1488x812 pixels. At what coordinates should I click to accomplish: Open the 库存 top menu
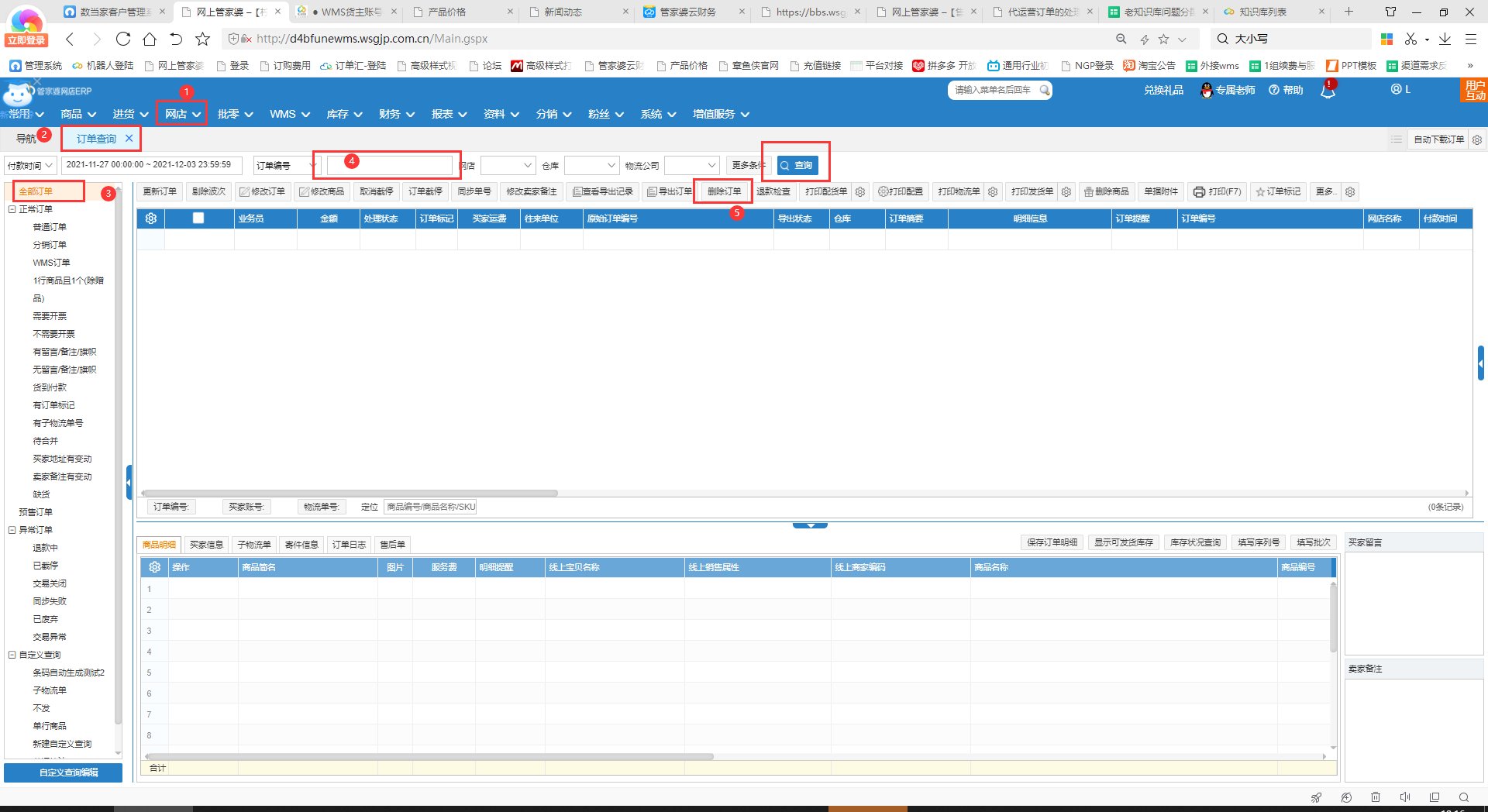(344, 114)
